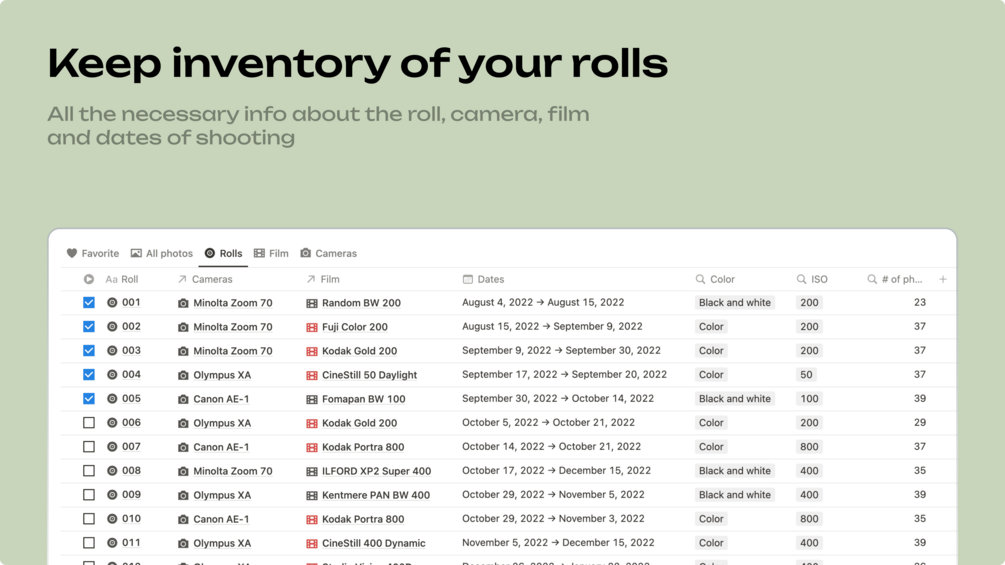
Task: Click the date range for roll 004
Action: (x=564, y=375)
